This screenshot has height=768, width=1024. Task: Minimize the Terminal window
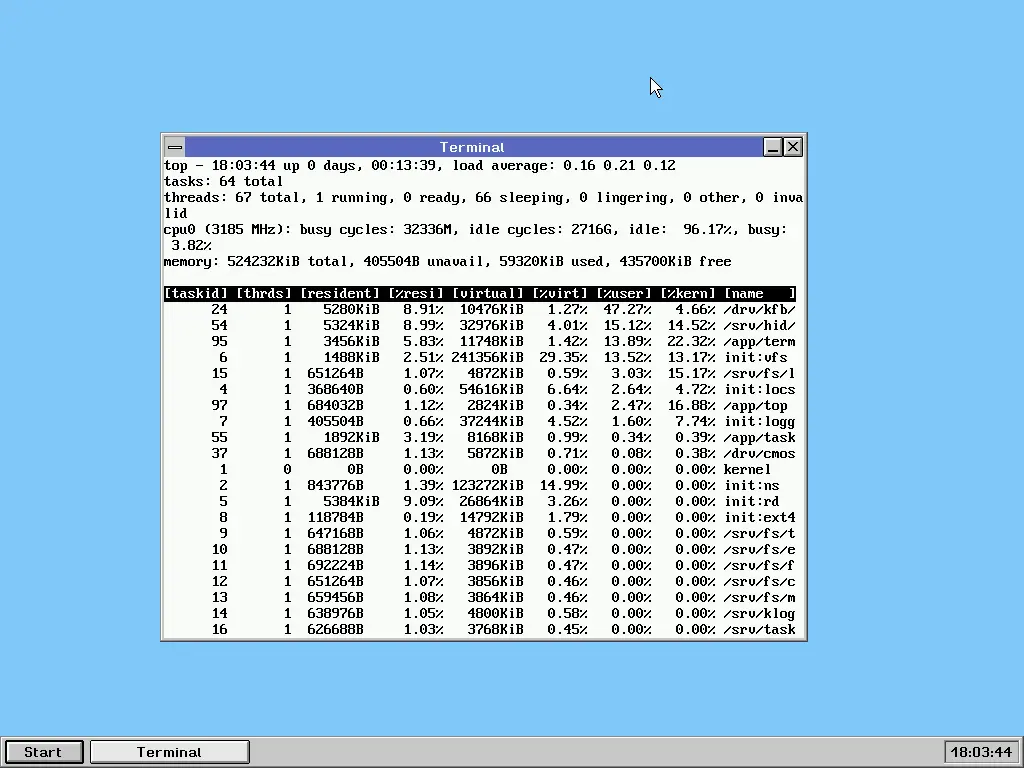pyautogui.click(x=772, y=147)
